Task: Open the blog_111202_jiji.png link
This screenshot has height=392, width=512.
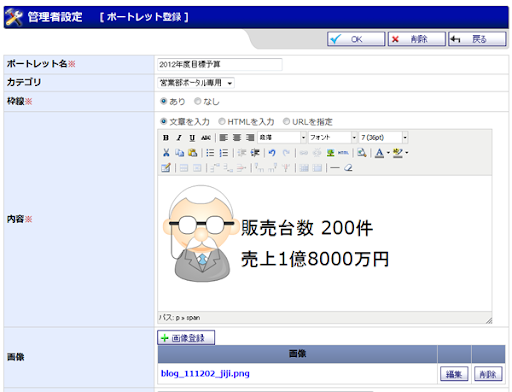Action: coord(205,373)
